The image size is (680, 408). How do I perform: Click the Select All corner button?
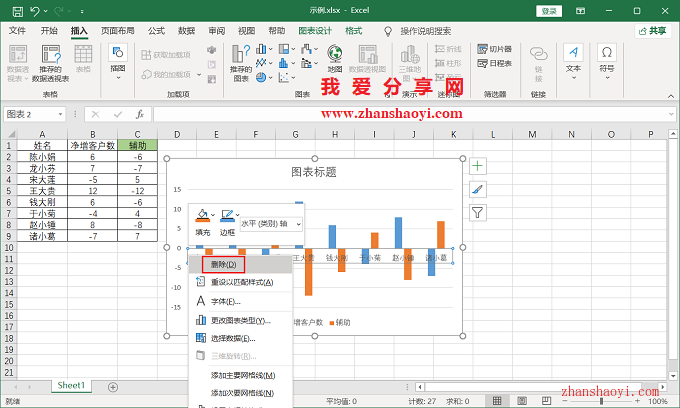(10, 134)
